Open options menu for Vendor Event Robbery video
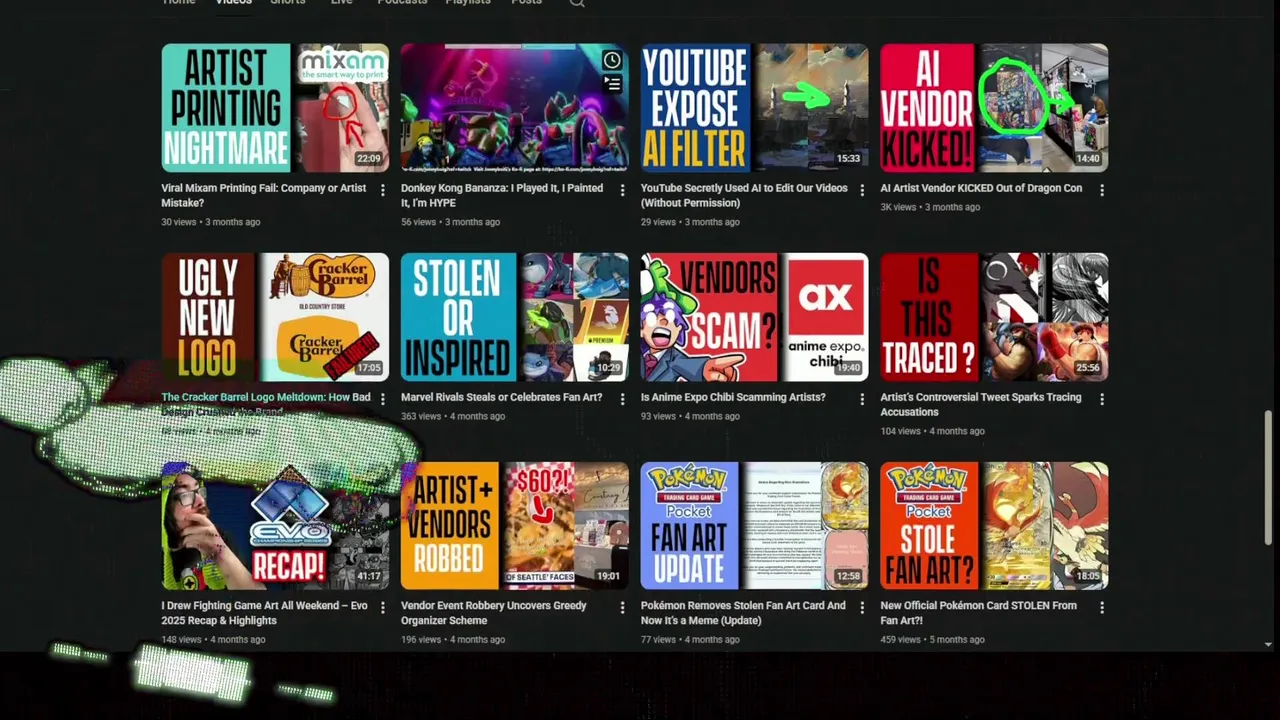This screenshot has width=1280, height=720. (622, 608)
